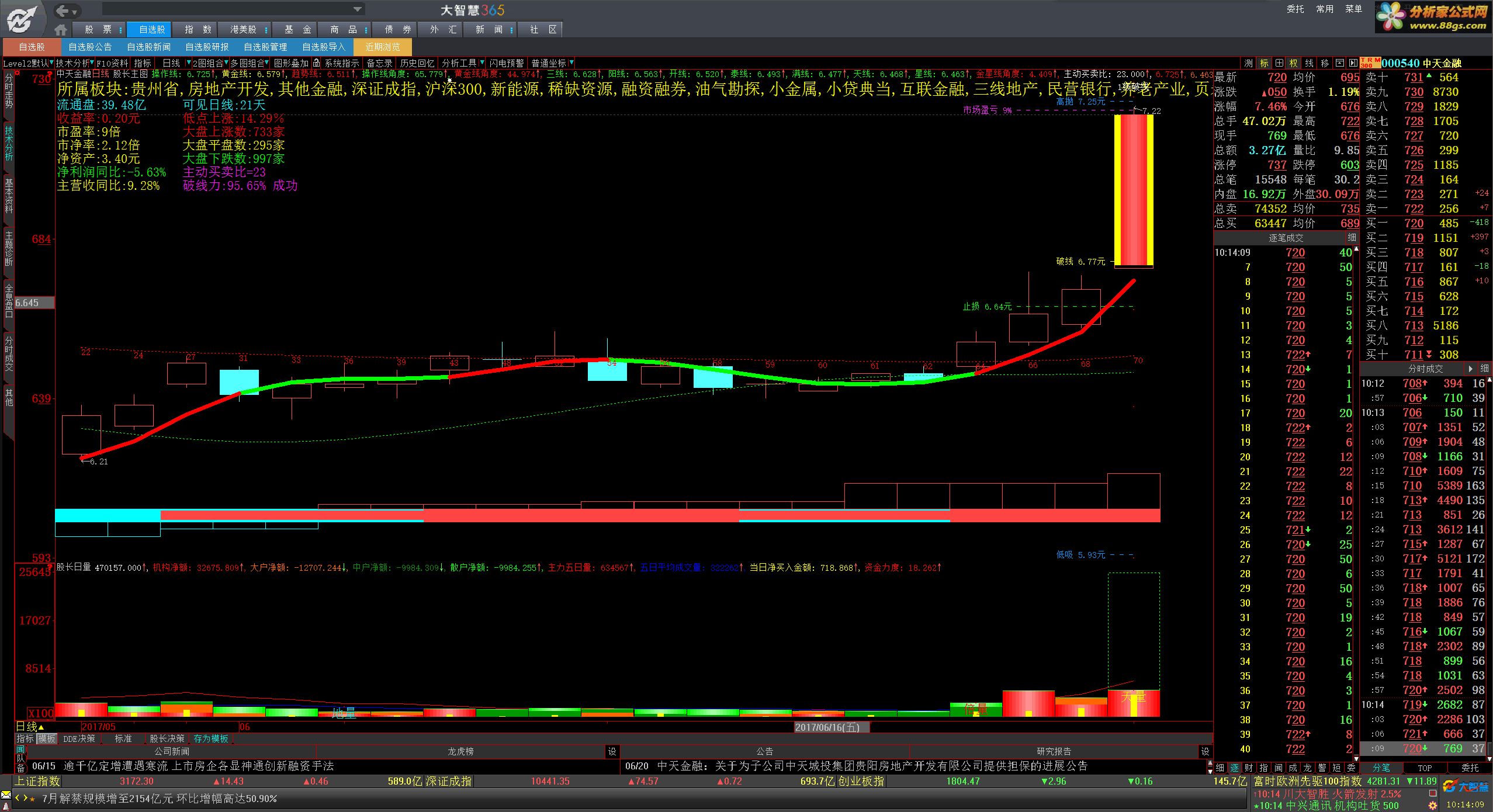
Task: Click the Dazhihui logo at top-left
Action: [x=22, y=19]
